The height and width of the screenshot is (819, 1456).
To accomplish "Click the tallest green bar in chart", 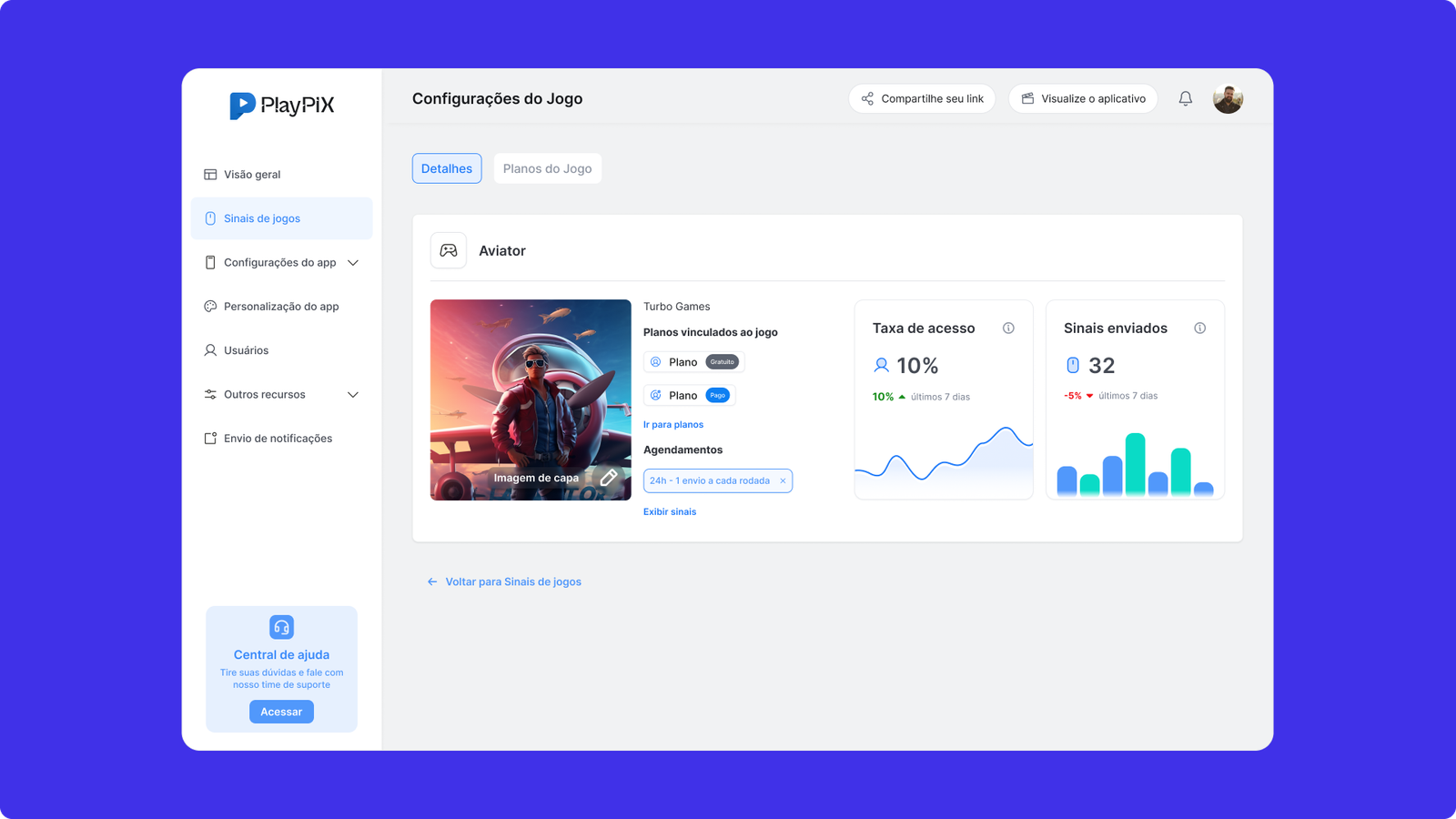I will tap(1135, 464).
